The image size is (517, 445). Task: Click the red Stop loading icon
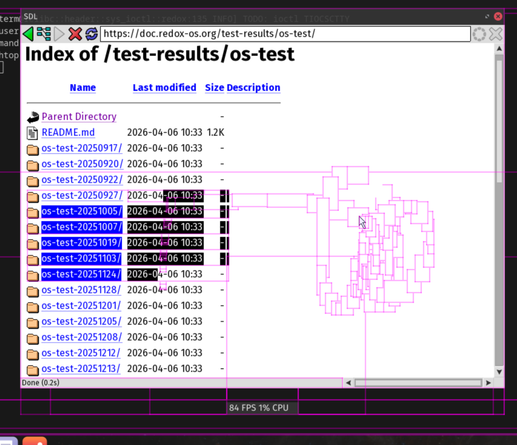click(75, 34)
